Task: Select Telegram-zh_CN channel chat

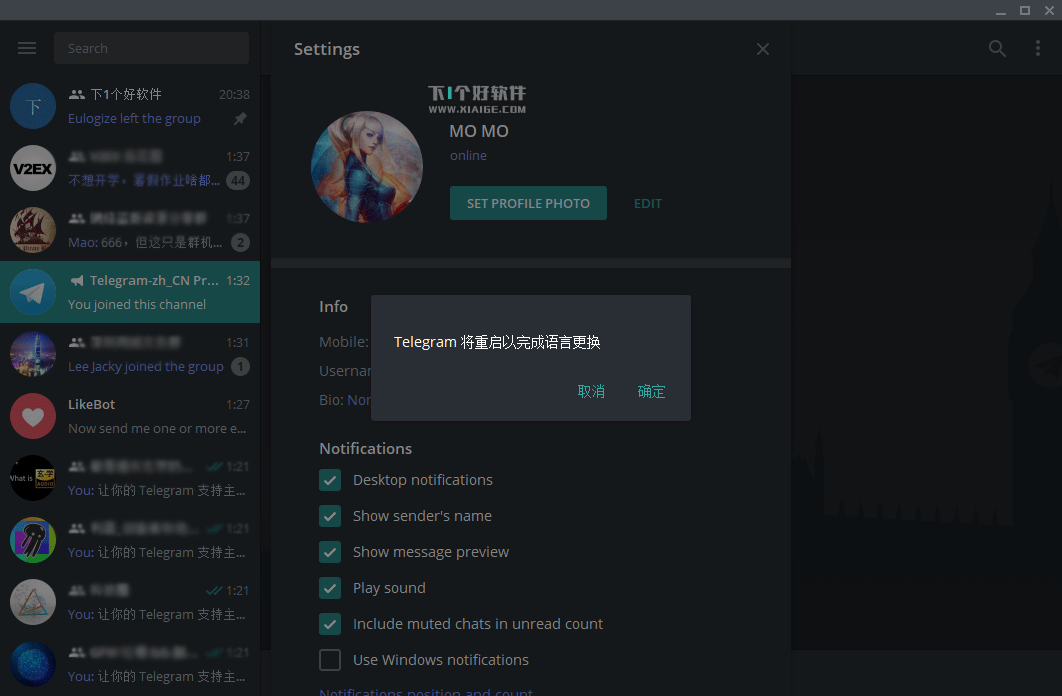Action: (x=130, y=292)
